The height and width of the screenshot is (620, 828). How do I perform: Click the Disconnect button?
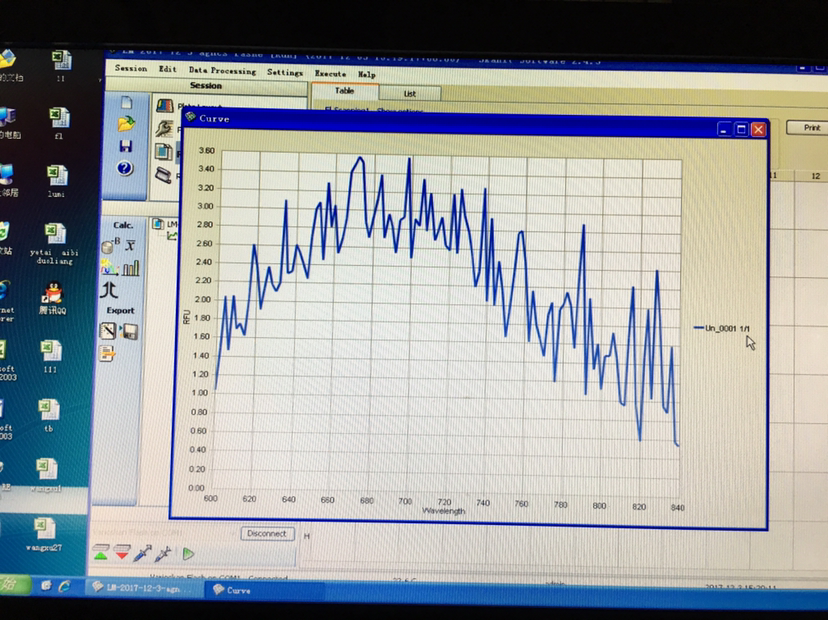(x=267, y=533)
